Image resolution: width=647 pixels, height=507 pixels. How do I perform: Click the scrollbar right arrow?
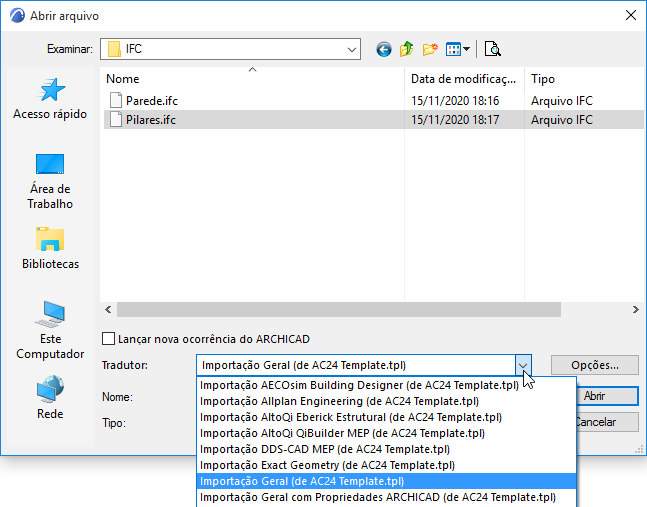coord(635,309)
